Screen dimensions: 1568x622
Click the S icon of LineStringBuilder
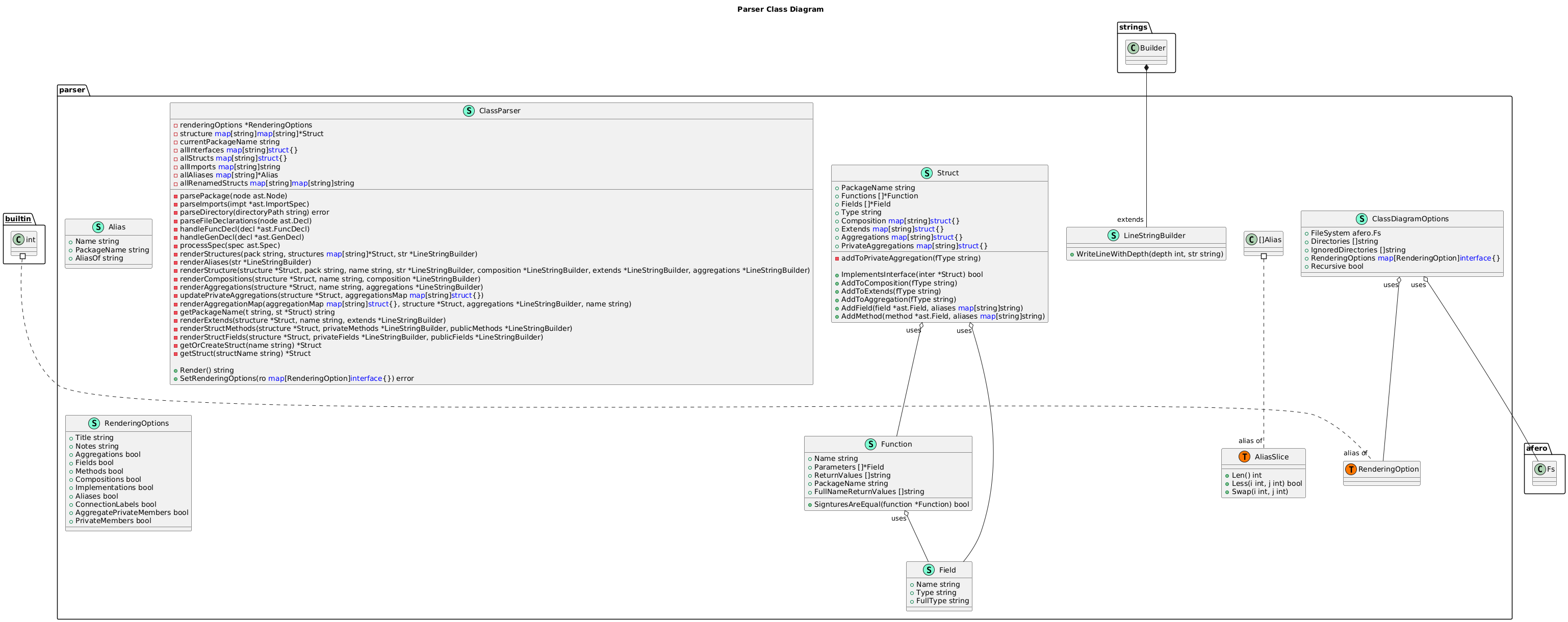tap(1113, 236)
